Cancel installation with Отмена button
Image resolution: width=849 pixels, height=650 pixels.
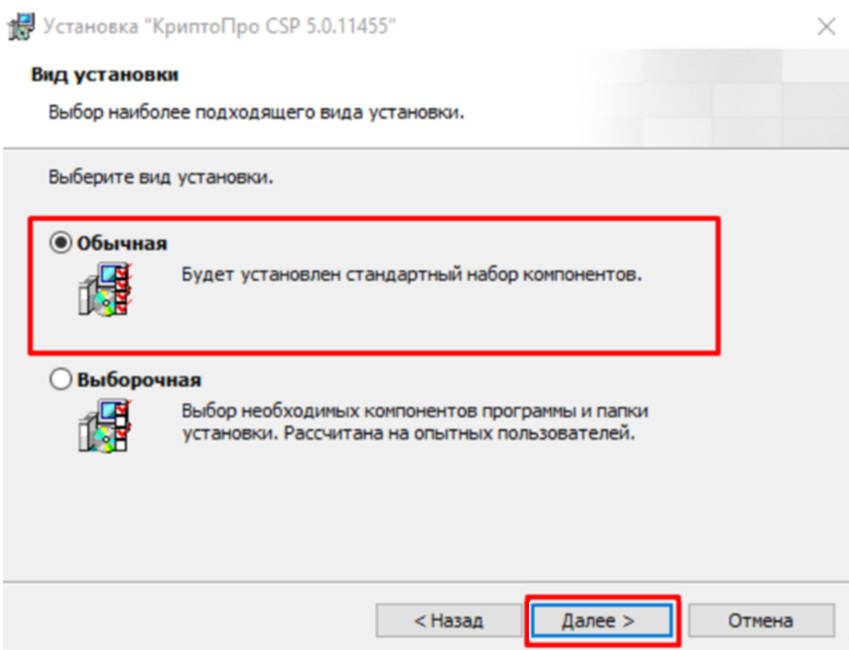(761, 620)
